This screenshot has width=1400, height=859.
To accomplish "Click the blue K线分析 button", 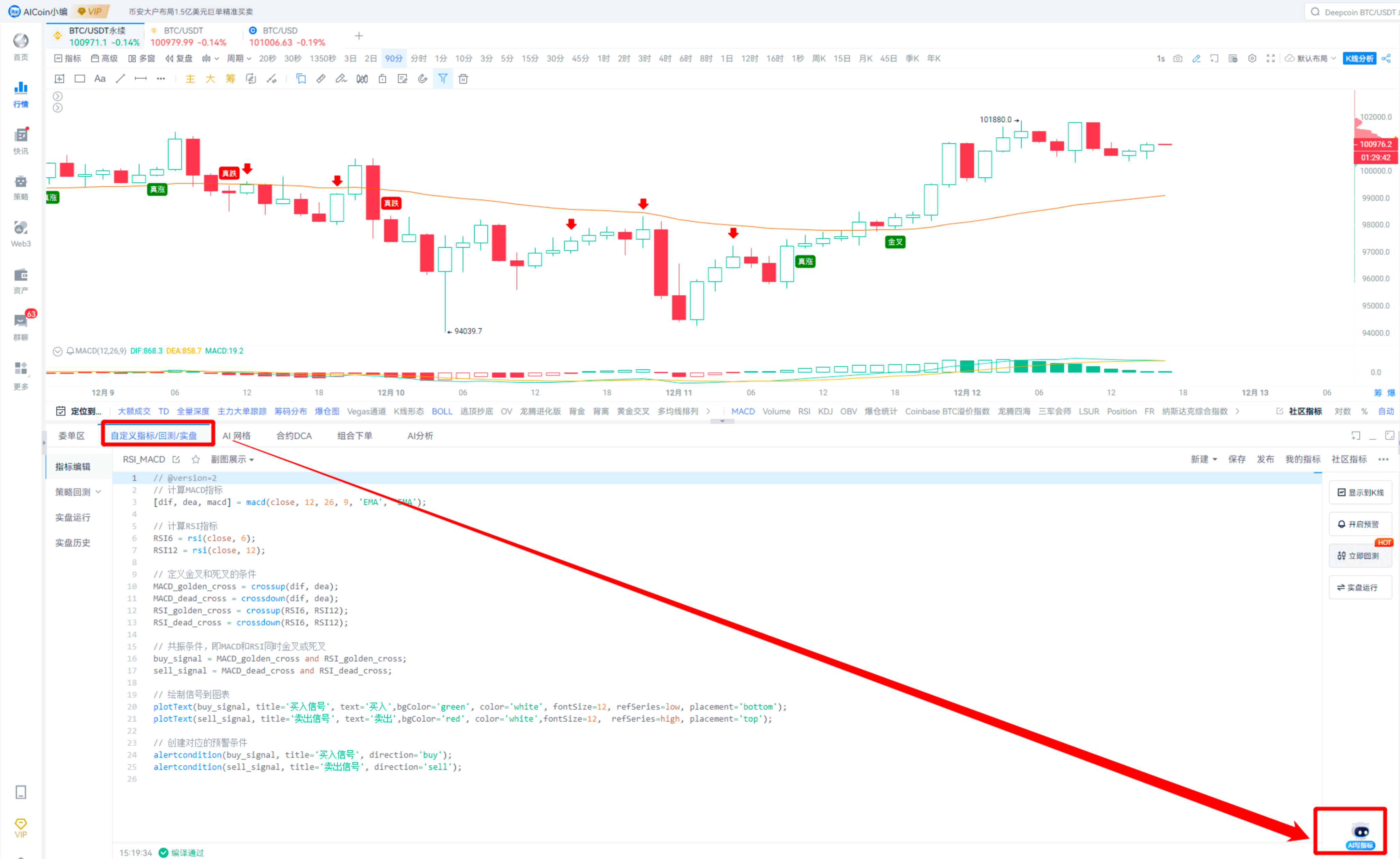I will coord(1359,58).
